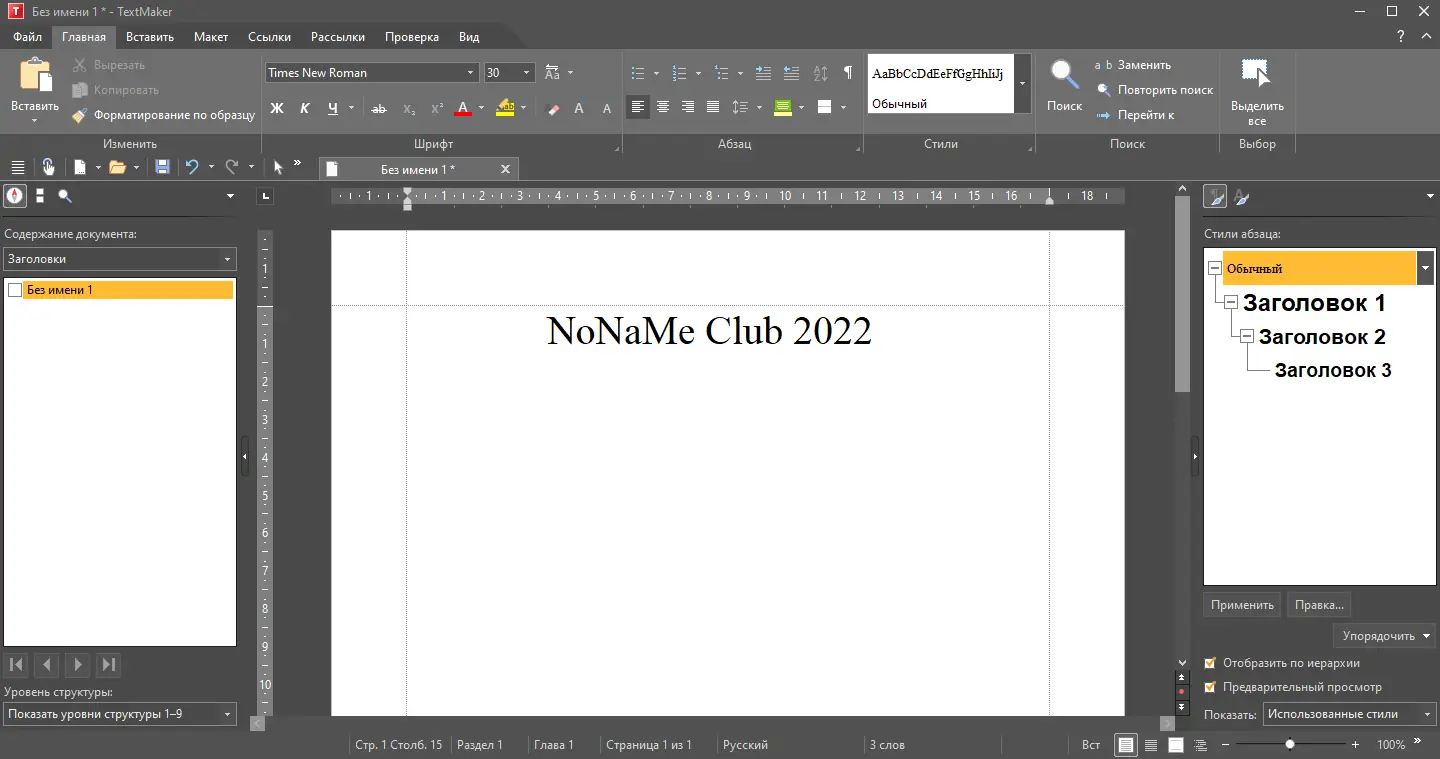1440x759 pixels.
Task: Open the Поиск magnifier search tool
Action: [x=1064, y=85]
